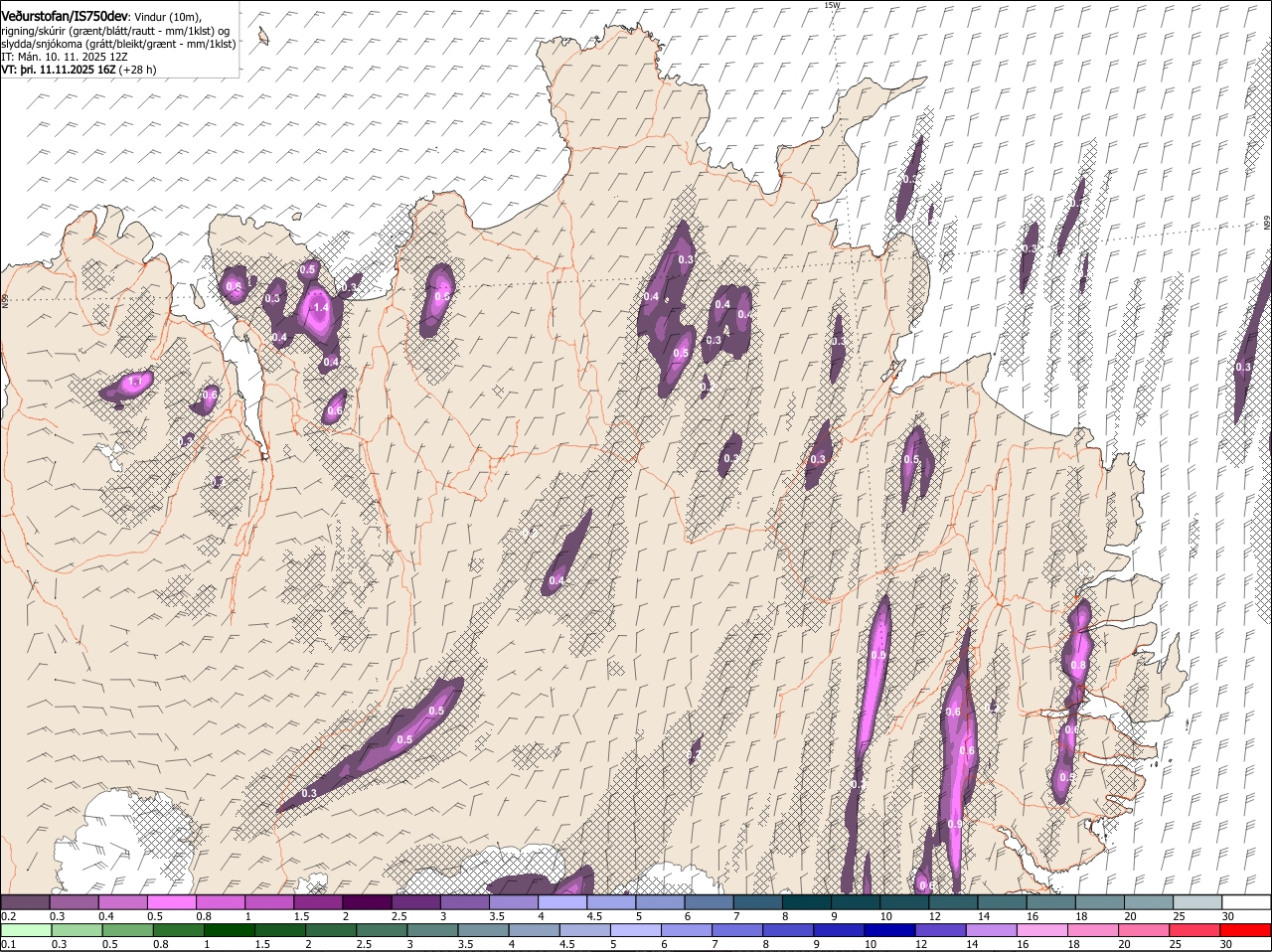Select the dark plum swatch above the upper legend's 0.2
The width and height of the screenshot is (1272, 952).
point(25,901)
